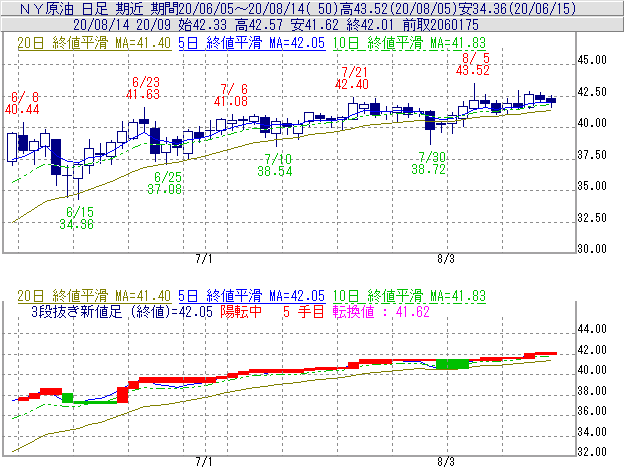Select 5日 終値平滑 MA=42.05 legend in lower chart

(252, 296)
